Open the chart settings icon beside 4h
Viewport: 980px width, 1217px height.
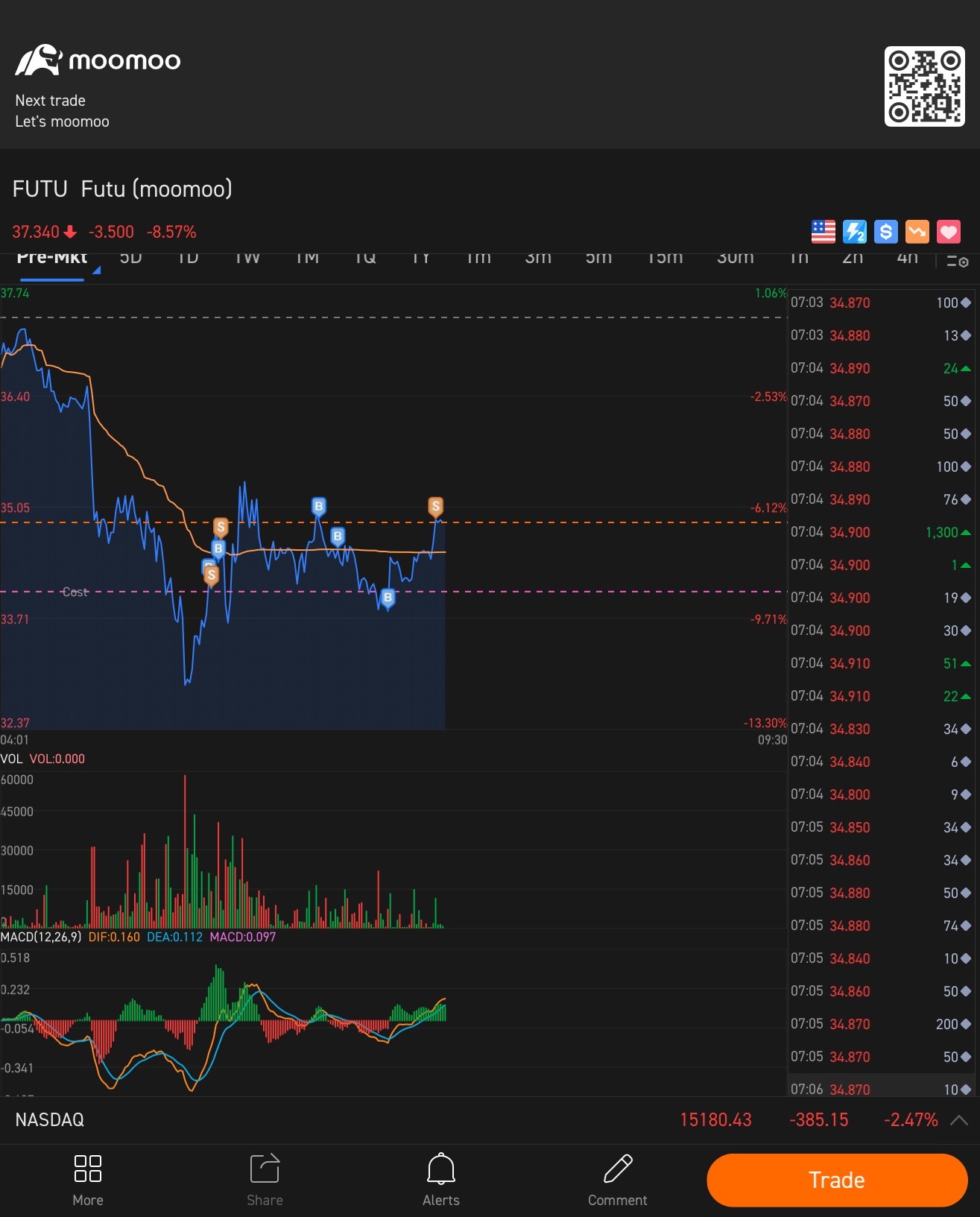point(958,261)
